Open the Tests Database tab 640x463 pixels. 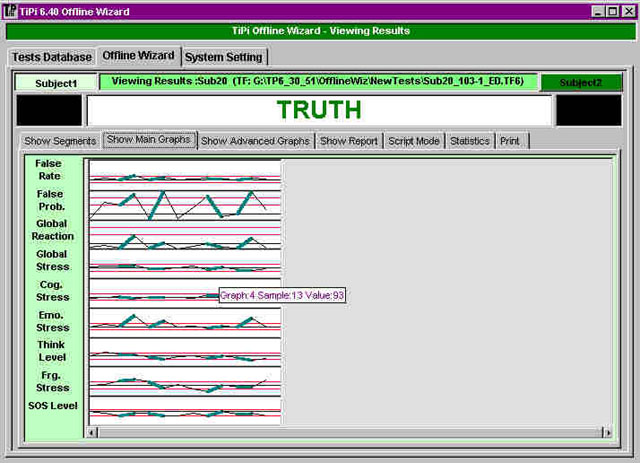click(52, 57)
